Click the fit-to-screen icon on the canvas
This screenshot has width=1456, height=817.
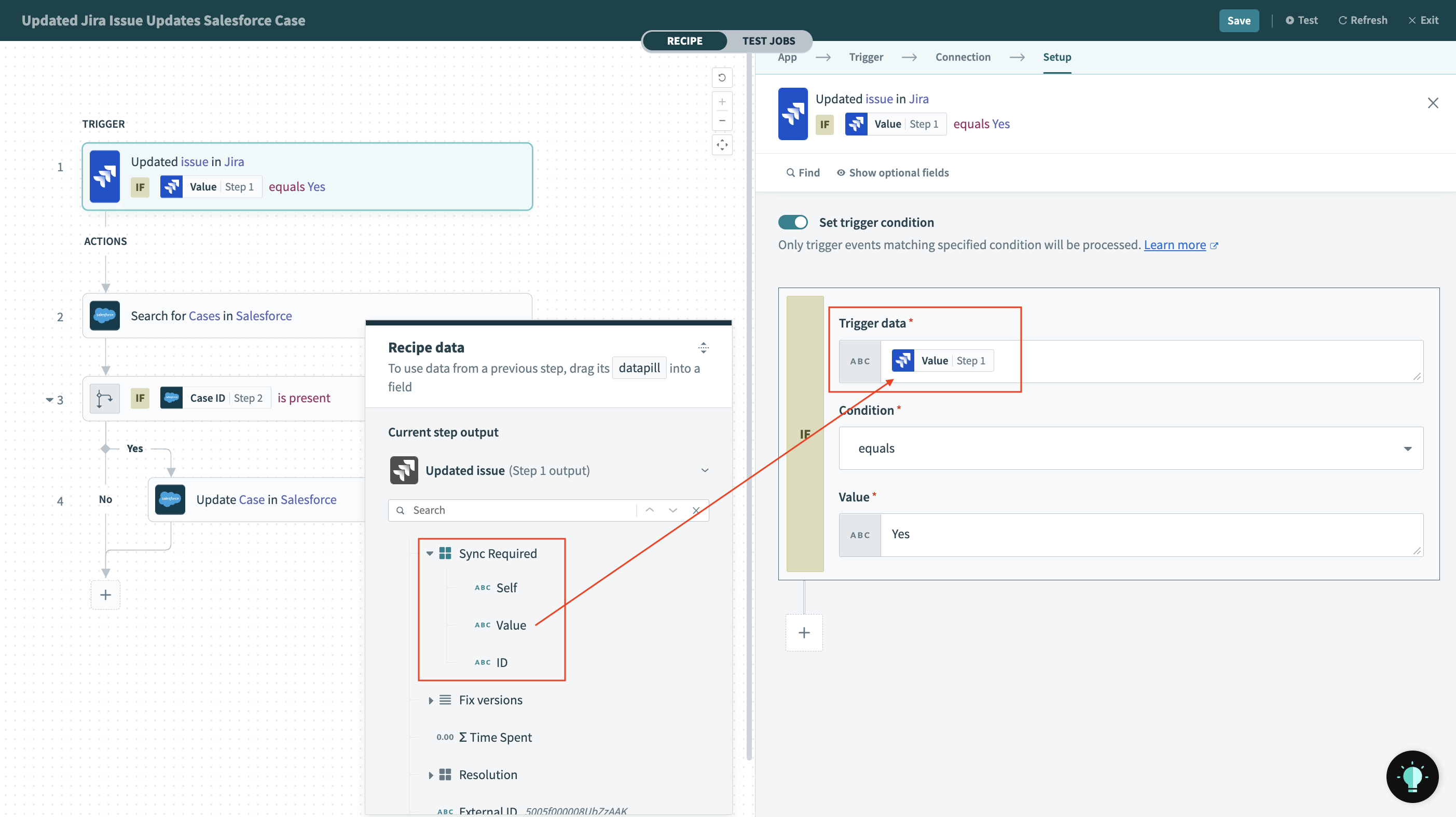pyautogui.click(x=722, y=145)
